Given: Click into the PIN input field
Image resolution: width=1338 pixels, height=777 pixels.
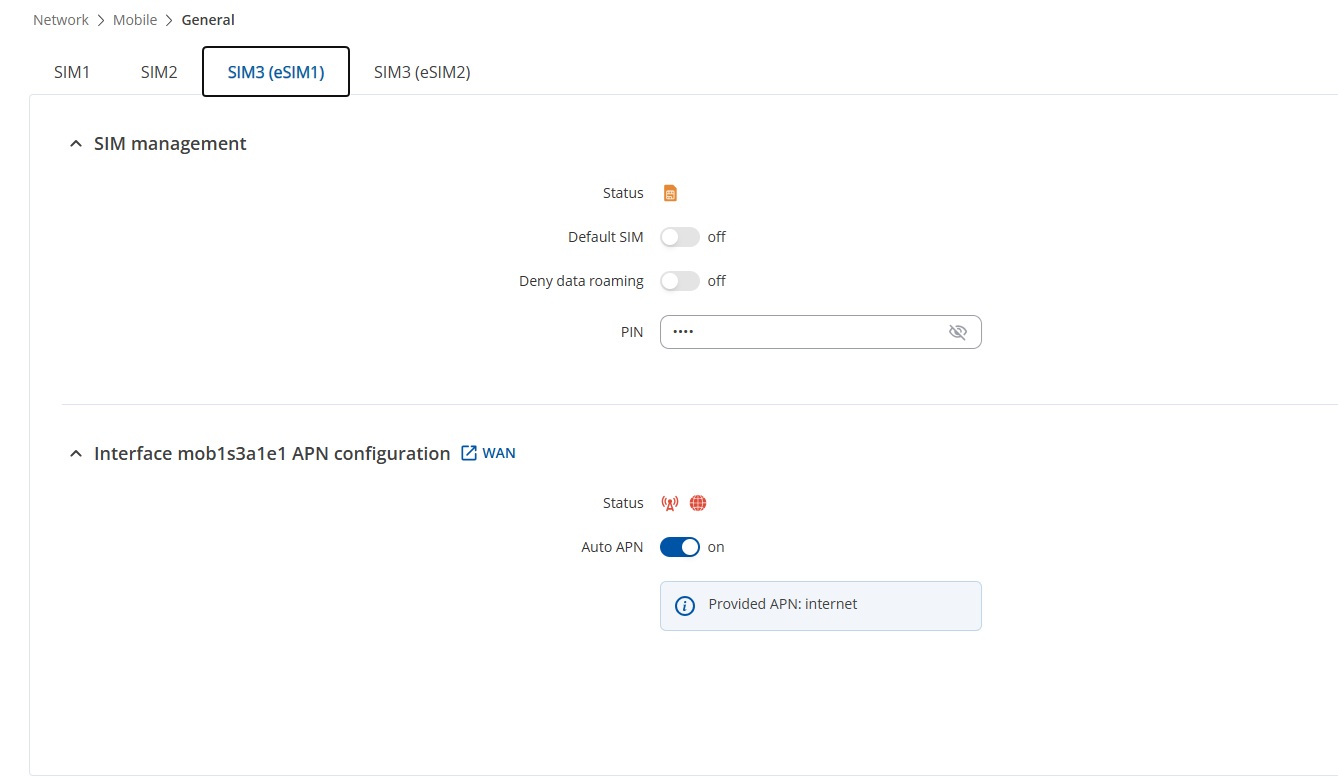Looking at the screenshot, I should coord(820,332).
